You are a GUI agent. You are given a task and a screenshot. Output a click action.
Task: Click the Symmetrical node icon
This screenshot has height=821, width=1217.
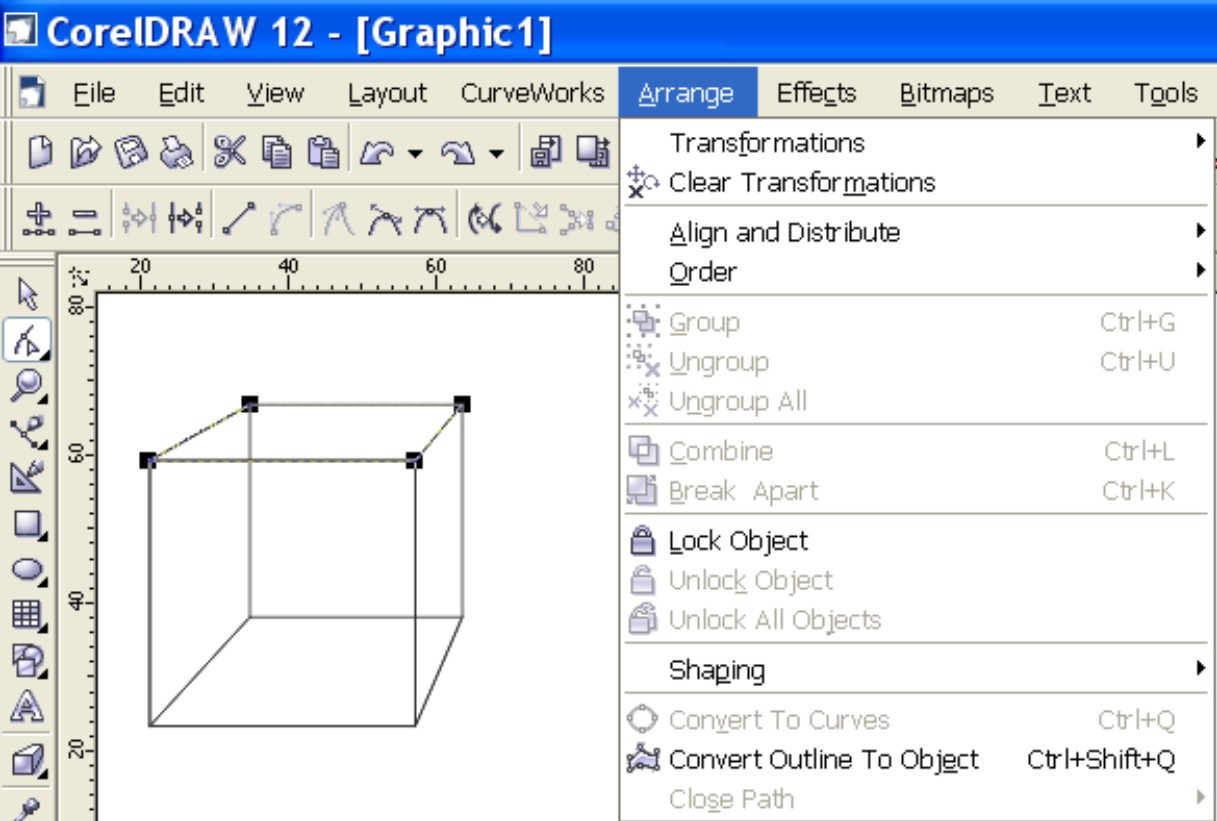click(x=431, y=218)
